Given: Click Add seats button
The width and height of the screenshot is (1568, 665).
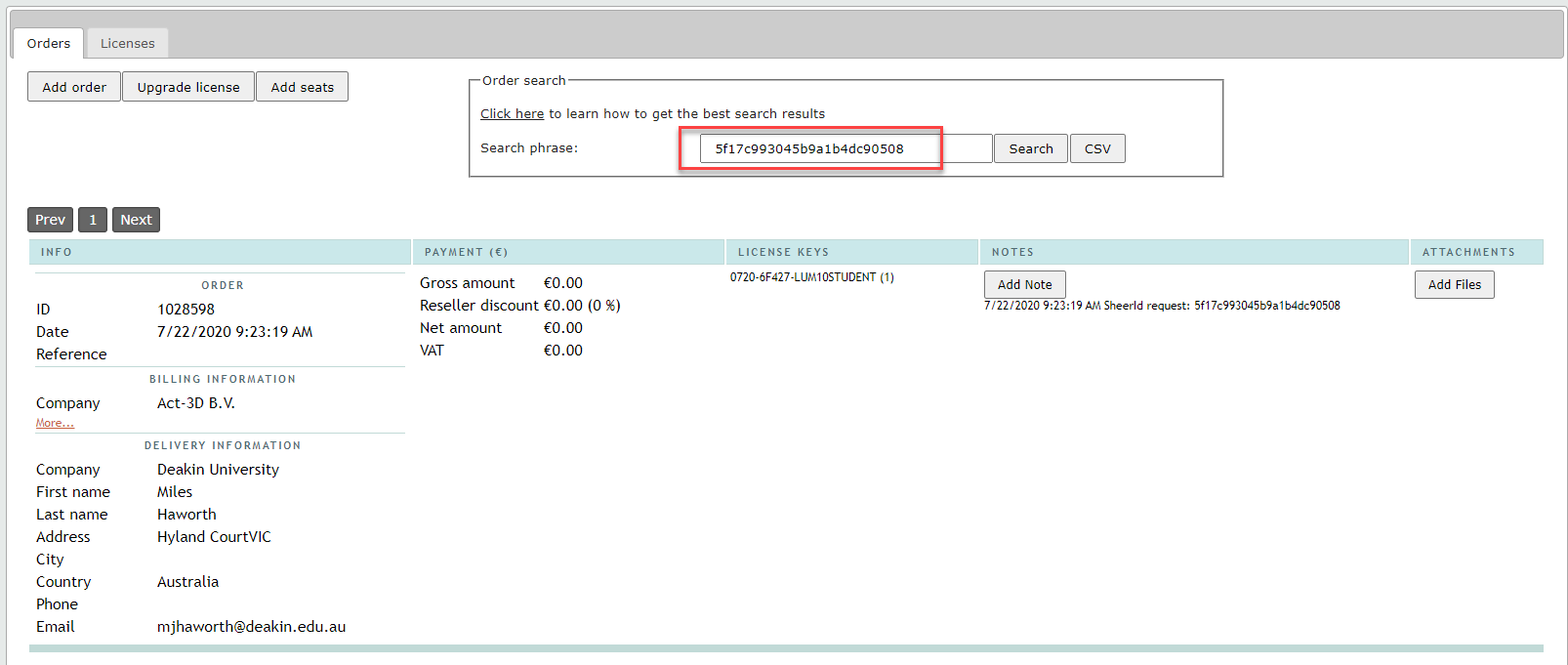Looking at the screenshot, I should click(302, 87).
